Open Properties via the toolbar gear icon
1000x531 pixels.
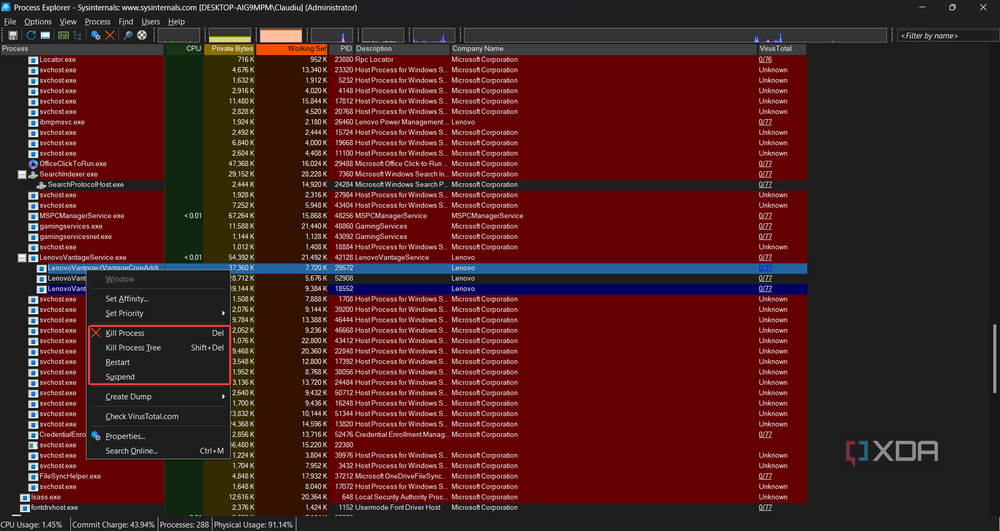coord(96,36)
